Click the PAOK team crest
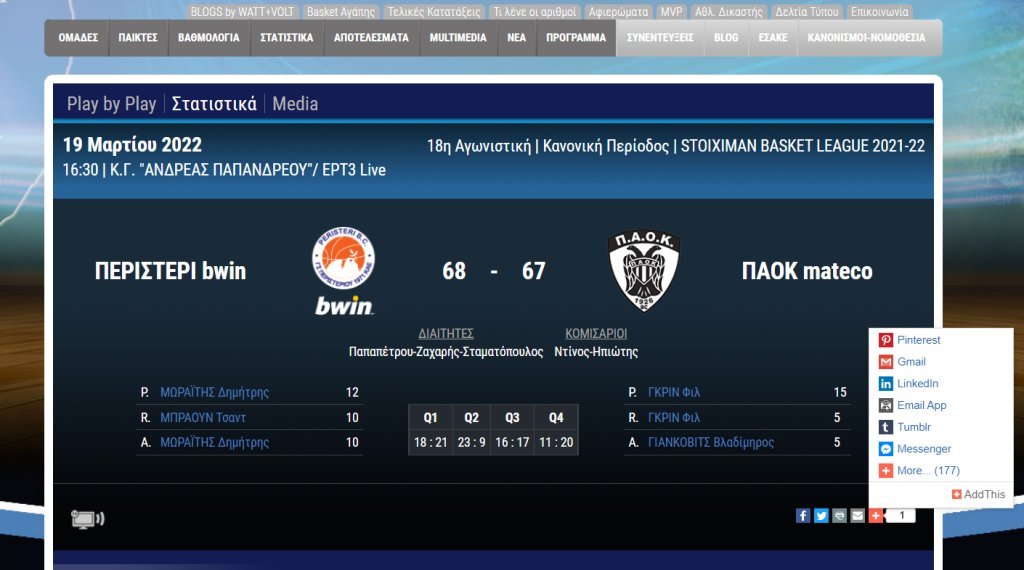The height and width of the screenshot is (570, 1024). (x=644, y=271)
